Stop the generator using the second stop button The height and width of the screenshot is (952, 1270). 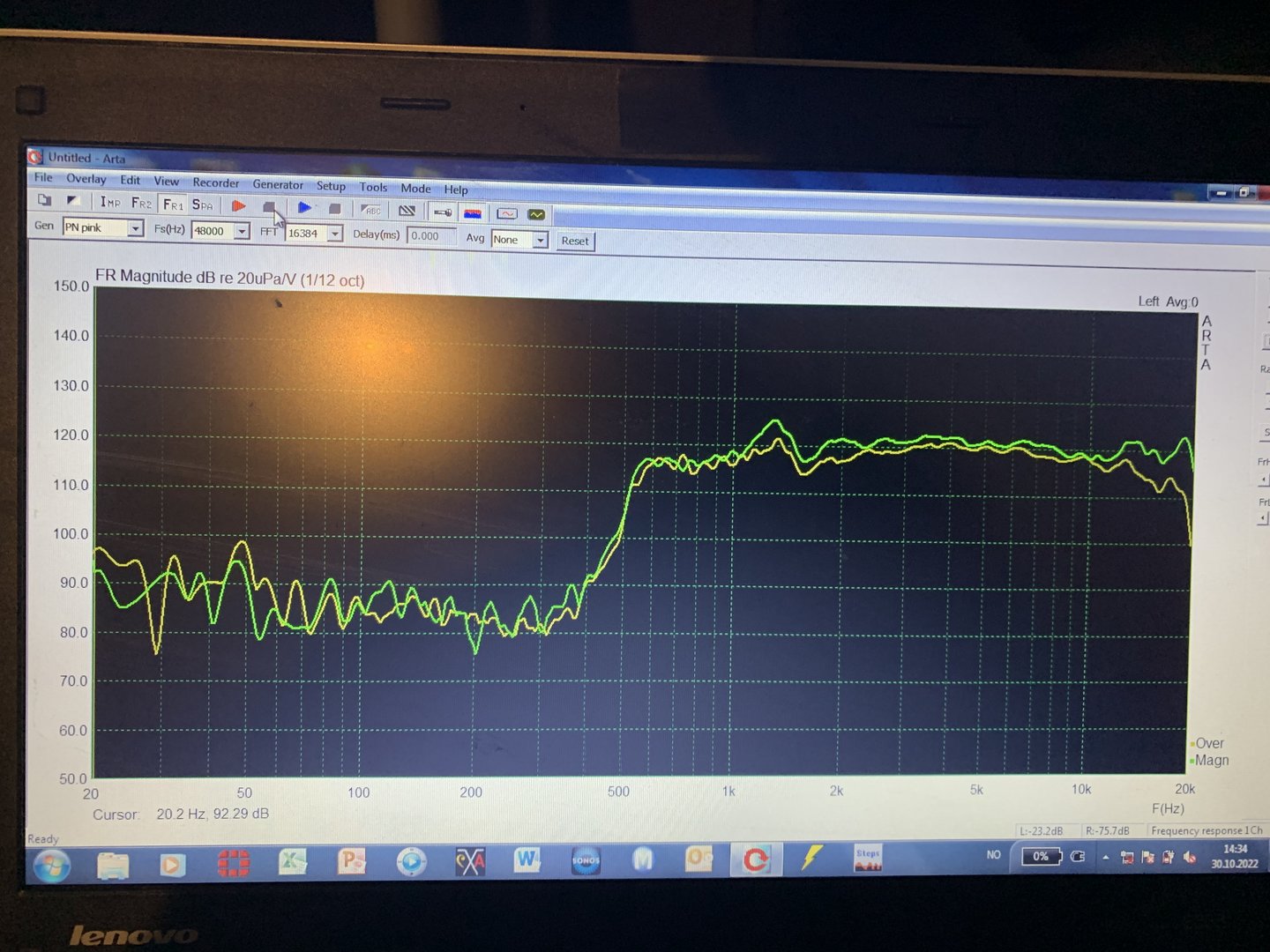[x=335, y=208]
